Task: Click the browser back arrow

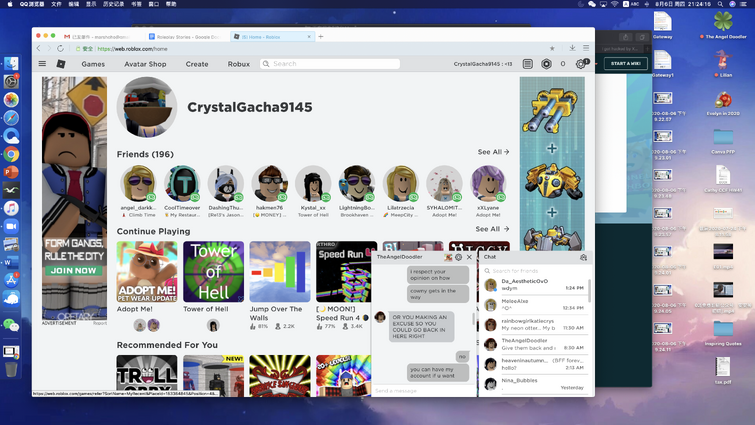Action: (39, 48)
